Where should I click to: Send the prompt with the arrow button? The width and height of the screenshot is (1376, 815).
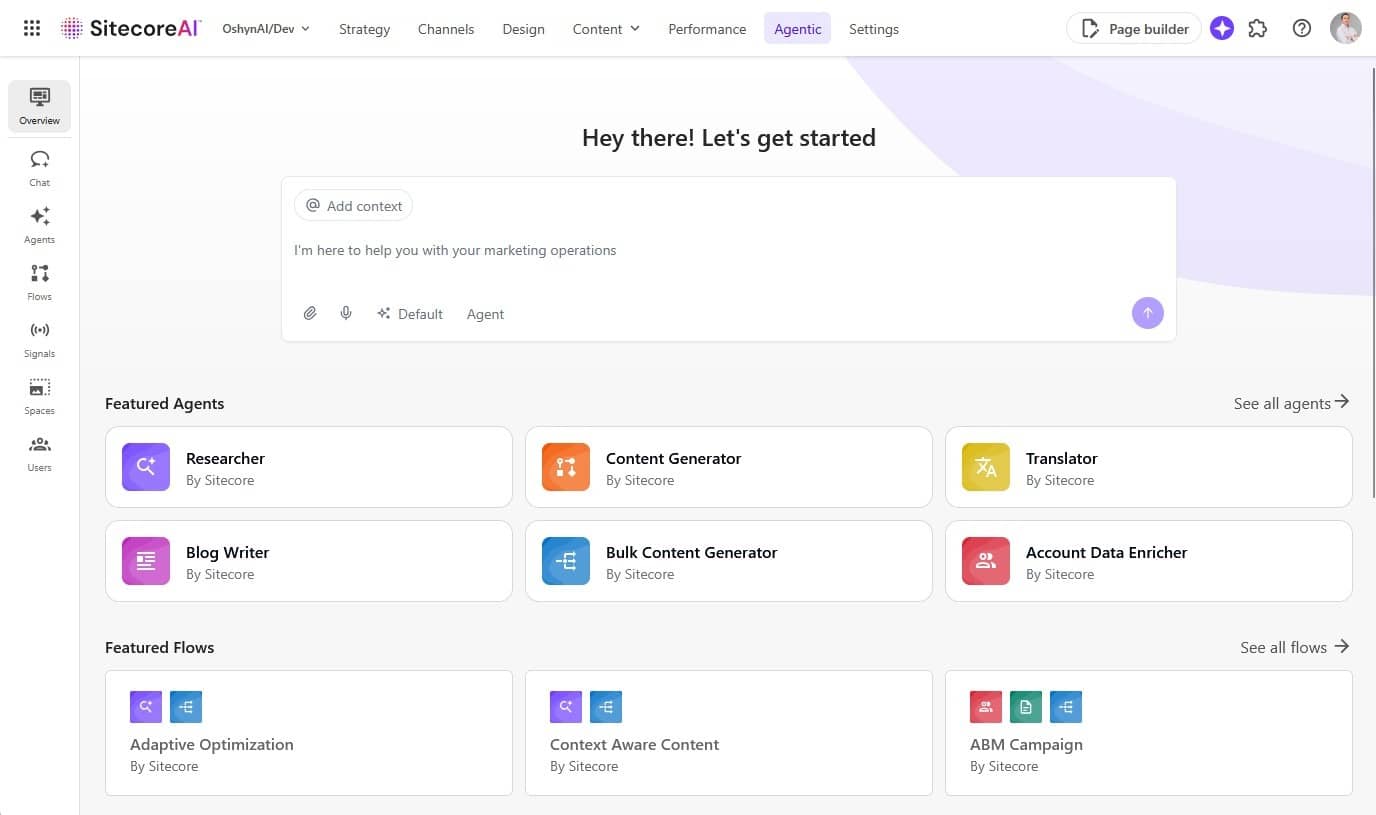pyautogui.click(x=1147, y=313)
